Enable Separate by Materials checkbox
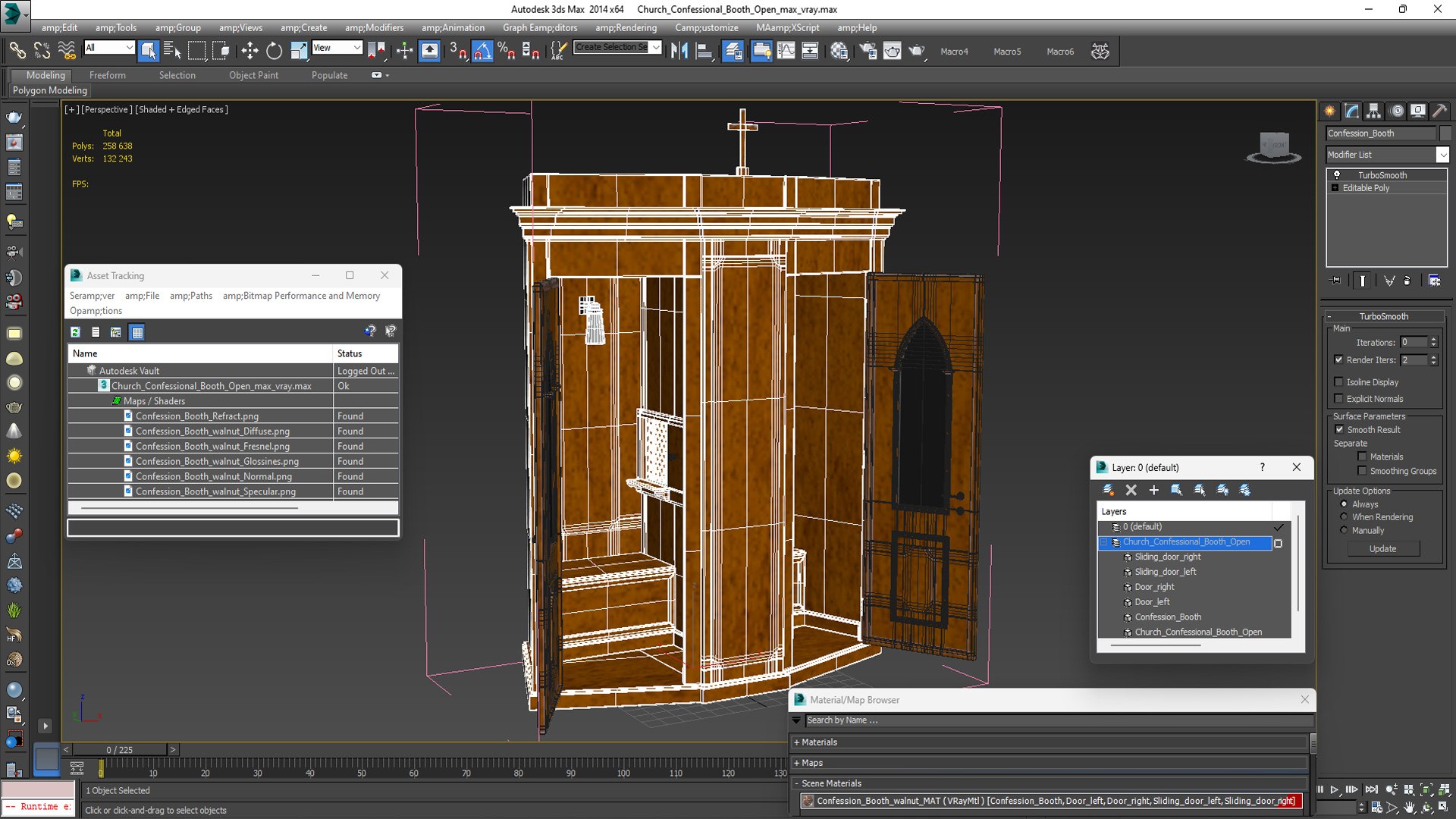This screenshot has height=819, width=1456. 1362,457
